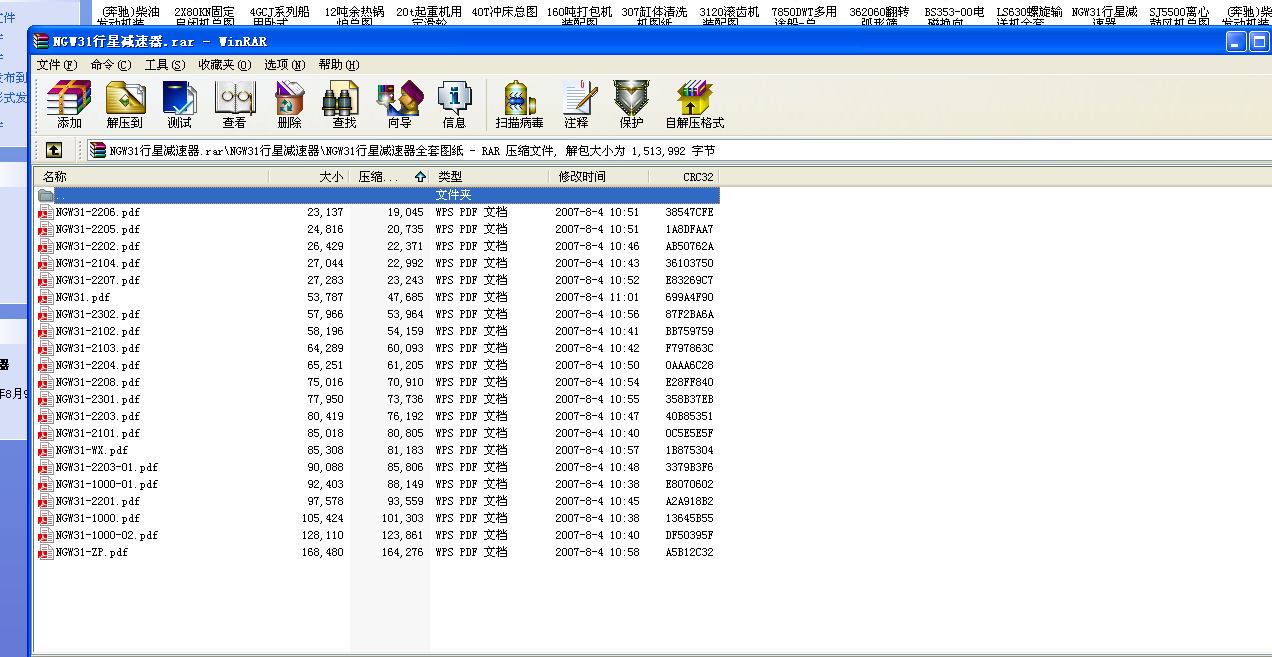Open the Commands (命令) menu
Viewport: 1272px width, 657px height.
(110, 64)
